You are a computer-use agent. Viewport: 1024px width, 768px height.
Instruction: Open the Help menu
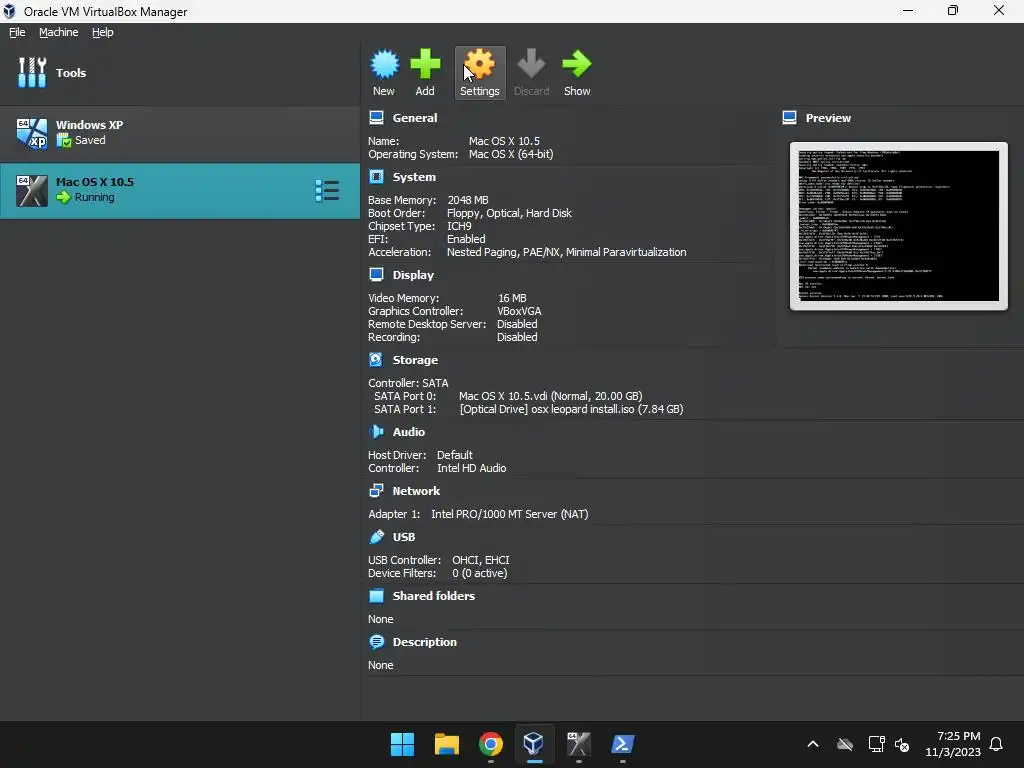click(x=103, y=32)
